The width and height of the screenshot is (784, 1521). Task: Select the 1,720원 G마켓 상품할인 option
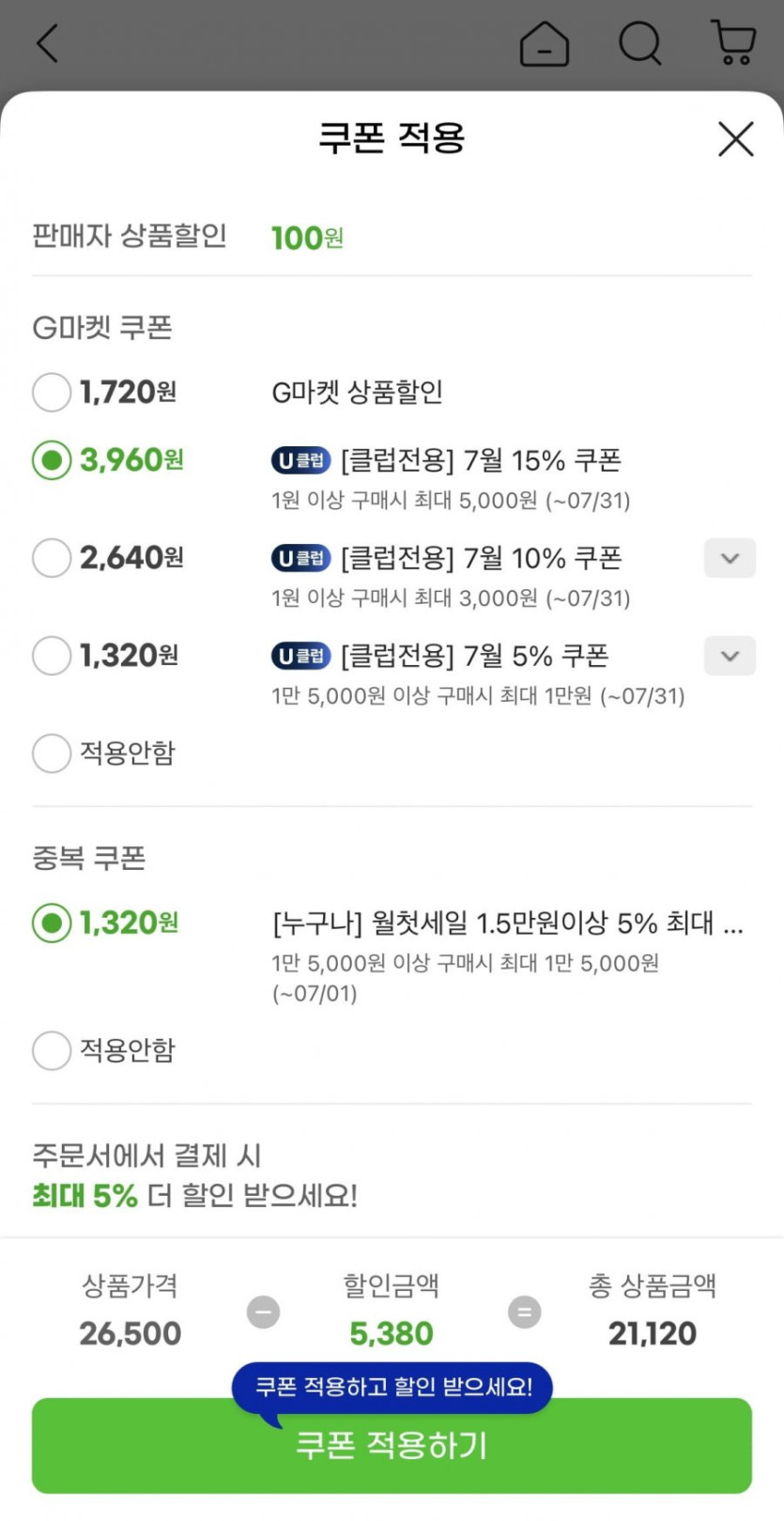tap(52, 392)
